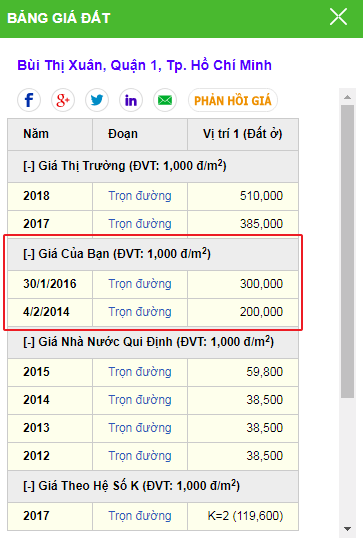Click the 59,800 price value
Image resolution: width=363 pixels, height=544 pixels.
[x=264, y=372]
